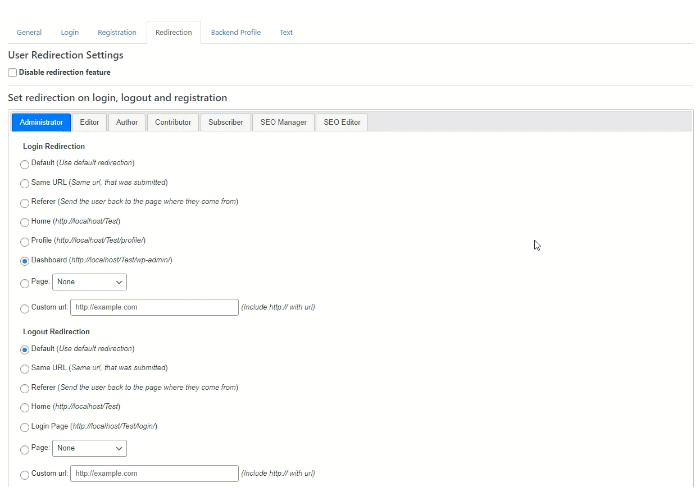
Task: Select Login Page option under Logout Redirection
Action: [25, 427]
